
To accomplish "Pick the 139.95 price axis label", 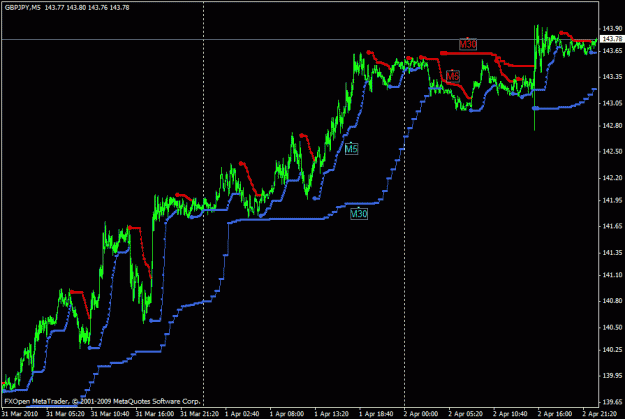I will click(x=612, y=376).
